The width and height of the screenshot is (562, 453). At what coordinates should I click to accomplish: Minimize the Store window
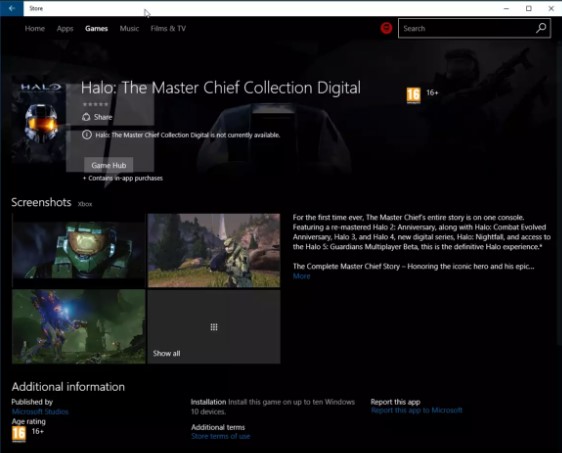[506, 8]
